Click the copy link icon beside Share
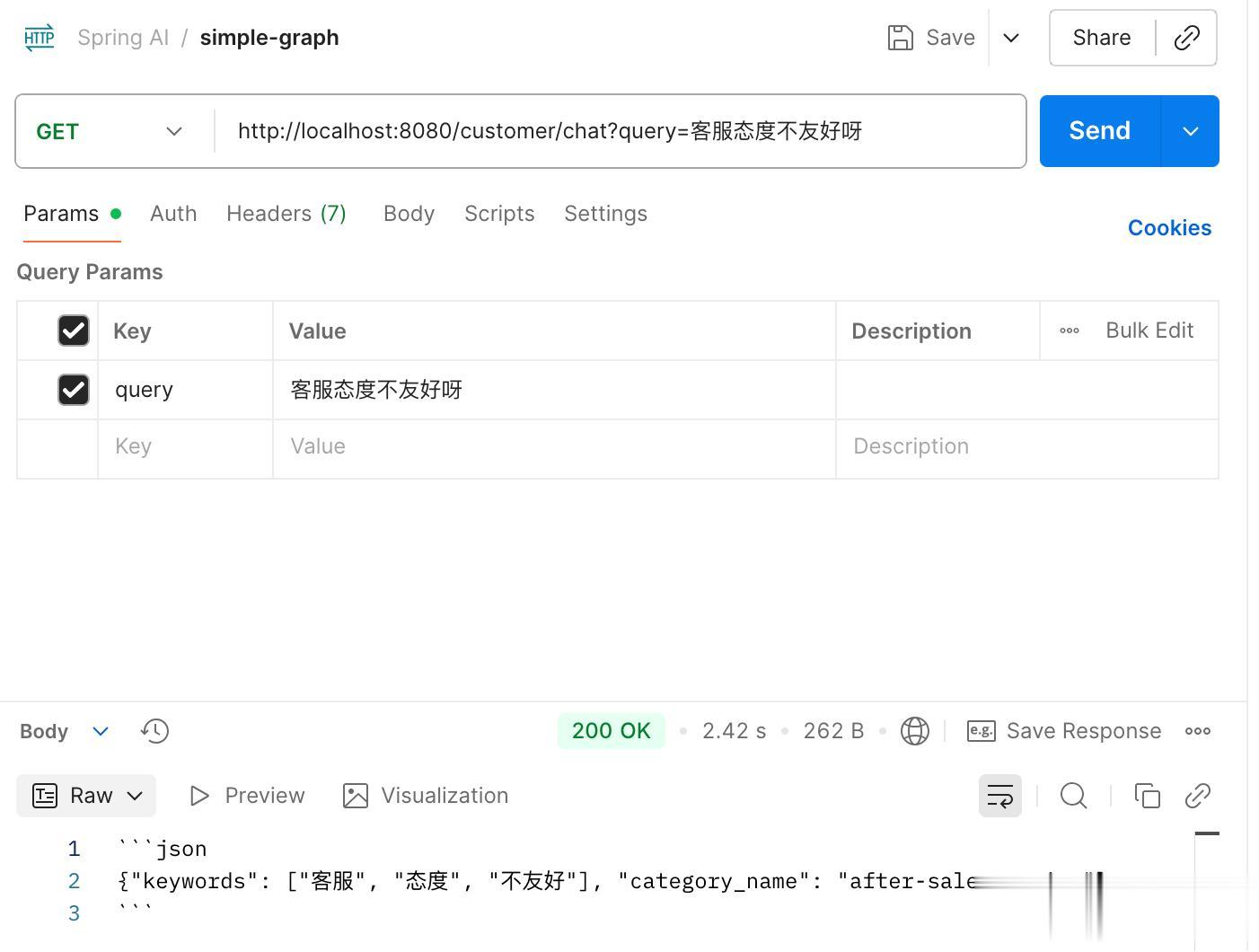This screenshot has height=952, width=1259. tap(1186, 38)
